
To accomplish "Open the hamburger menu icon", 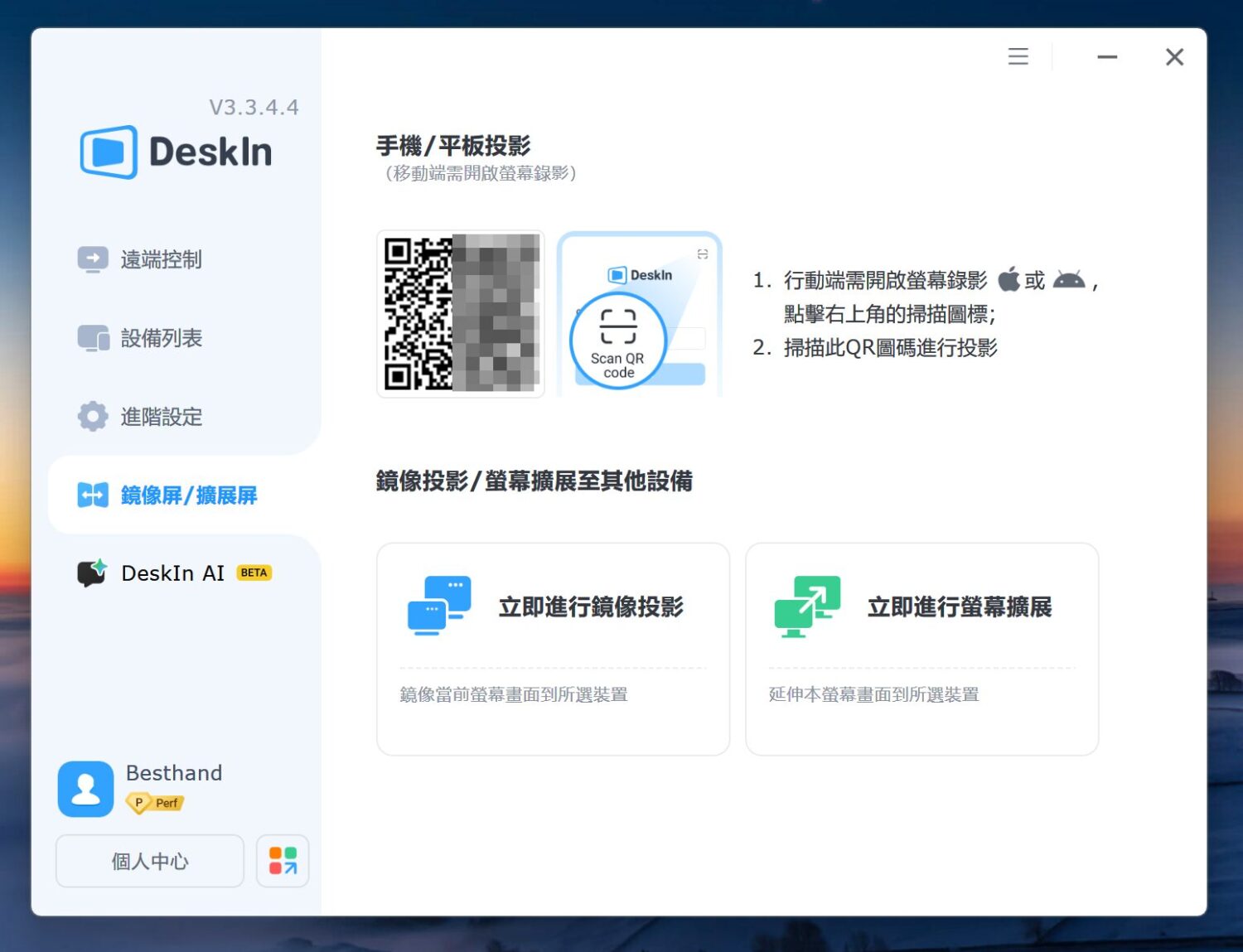I will pos(1018,56).
